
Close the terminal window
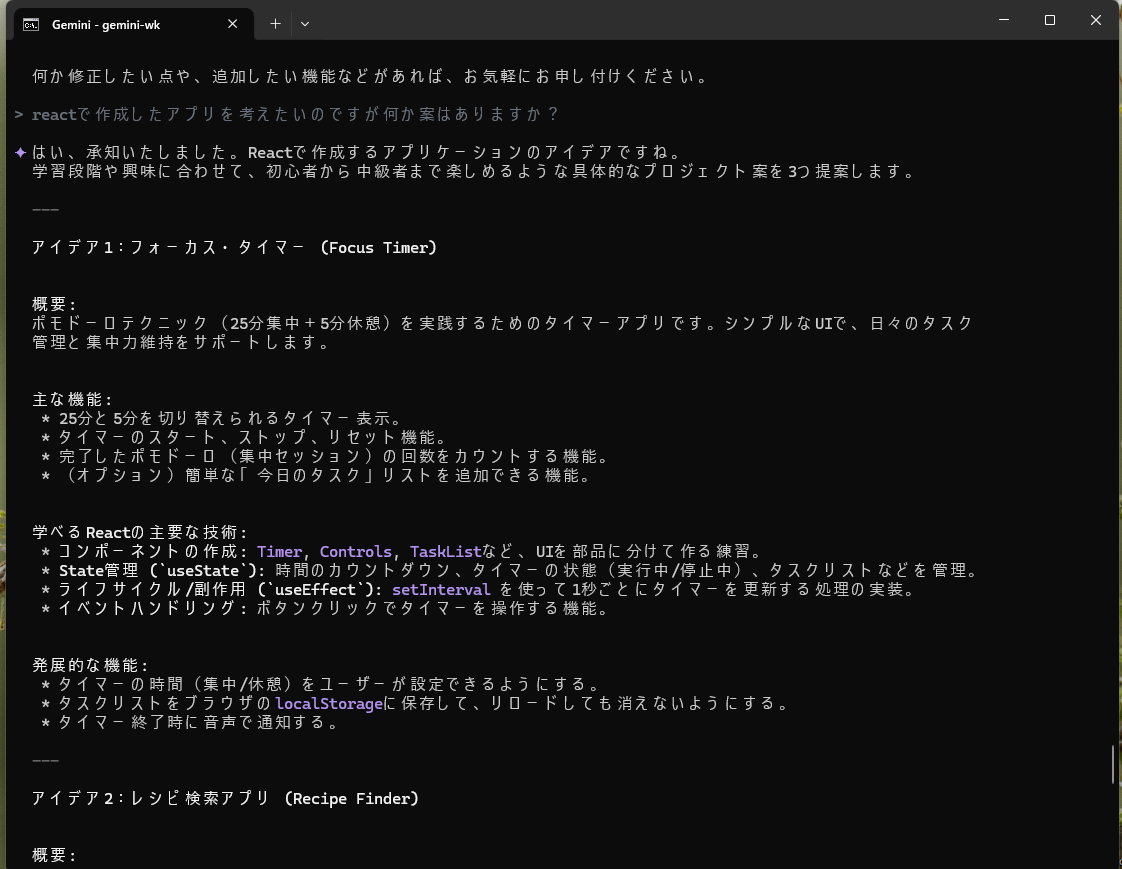pos(1096,20)
